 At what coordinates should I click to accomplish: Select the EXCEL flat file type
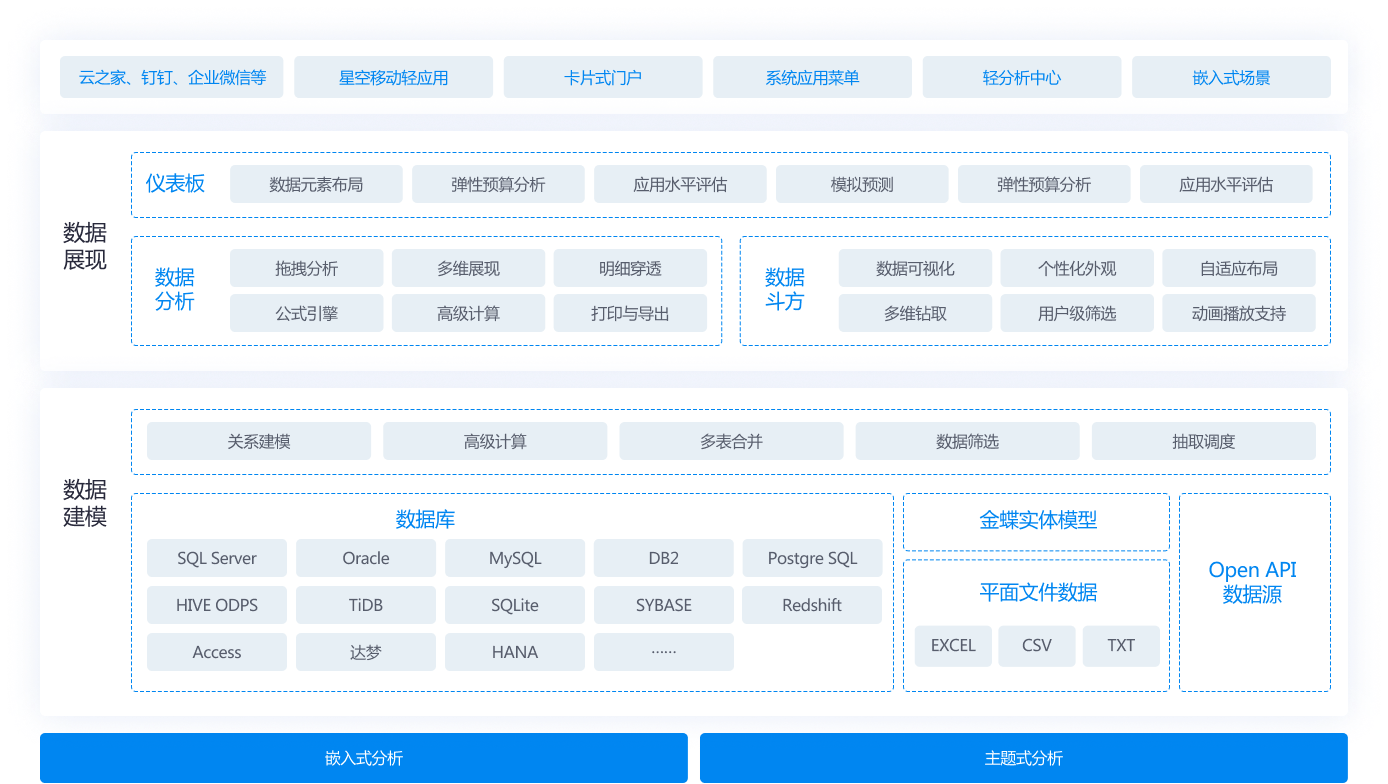tap(952, 646)
